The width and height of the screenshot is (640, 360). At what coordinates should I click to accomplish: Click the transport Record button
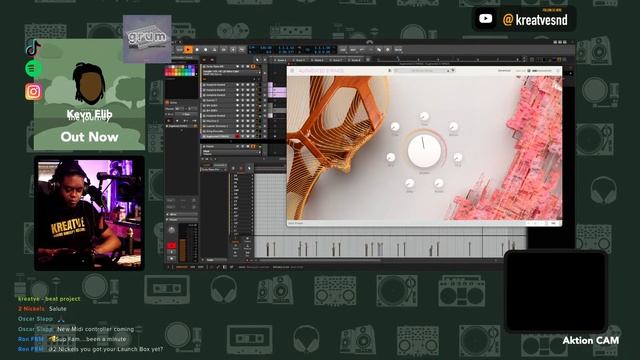205,50
